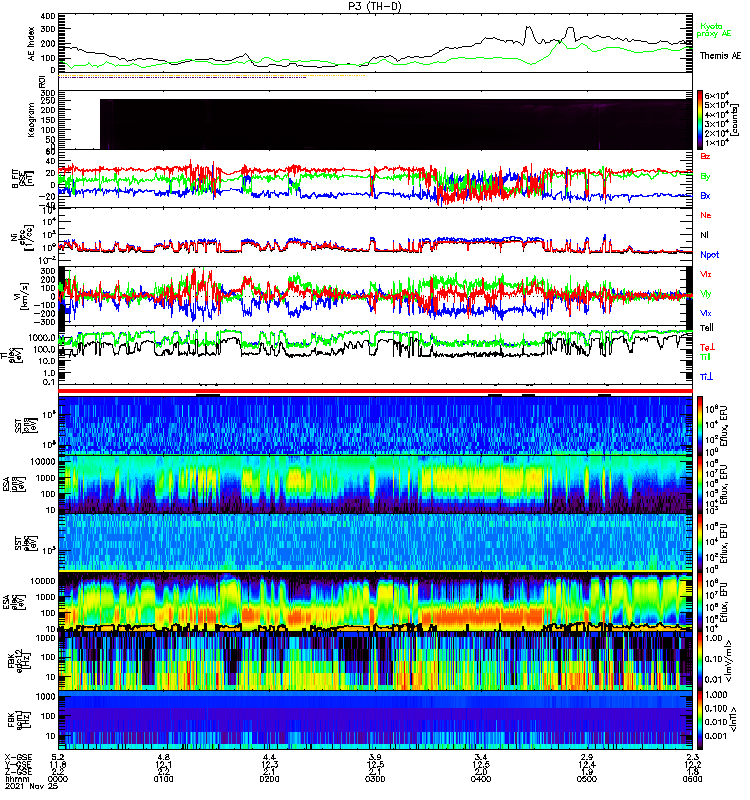This screenshot has height=800, width=750.
Task: Click the "0200" time tick label
Action: [x=269, y=779]
